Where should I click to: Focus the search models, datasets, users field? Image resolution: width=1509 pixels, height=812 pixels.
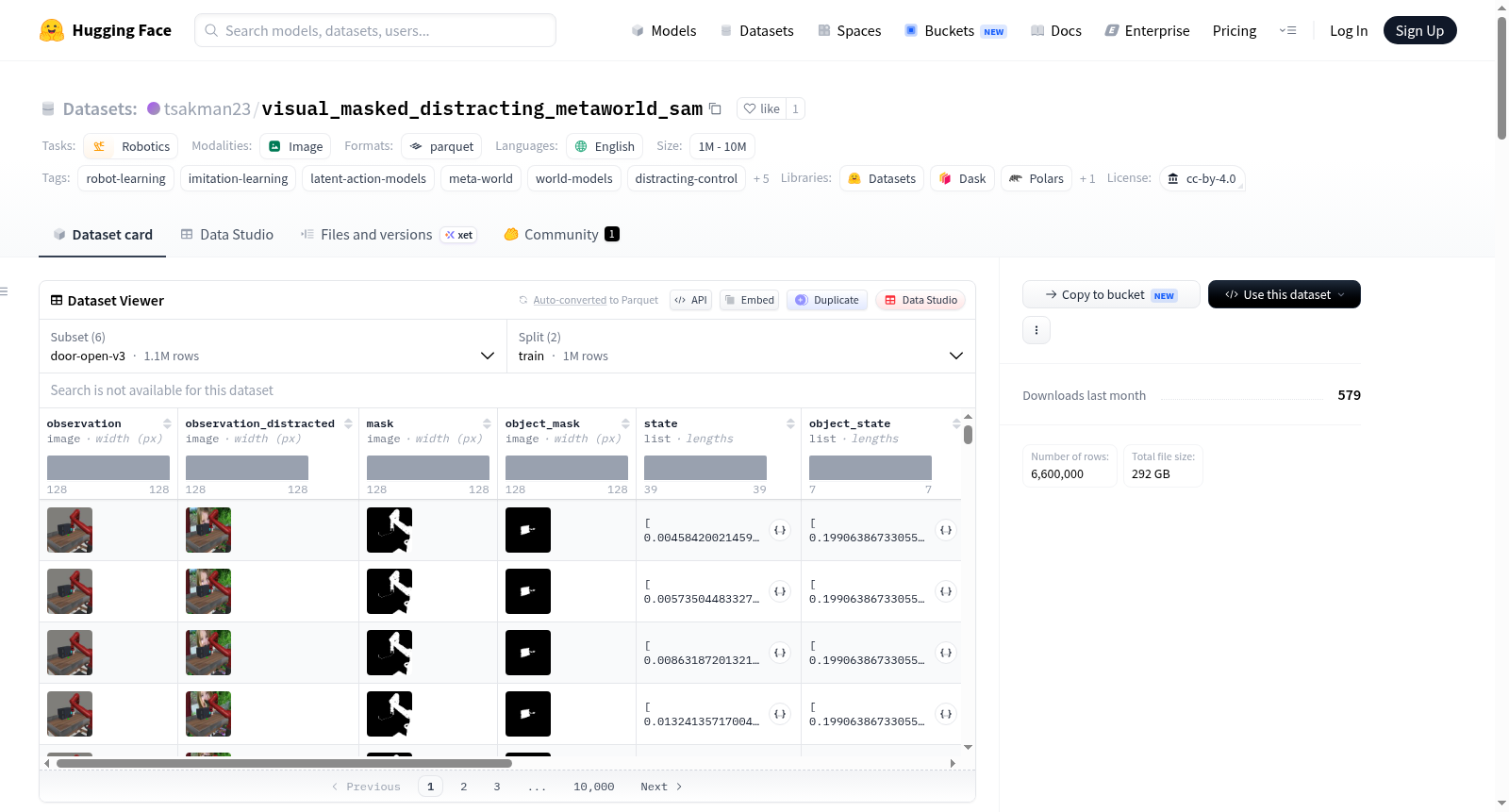coord(375,30)
